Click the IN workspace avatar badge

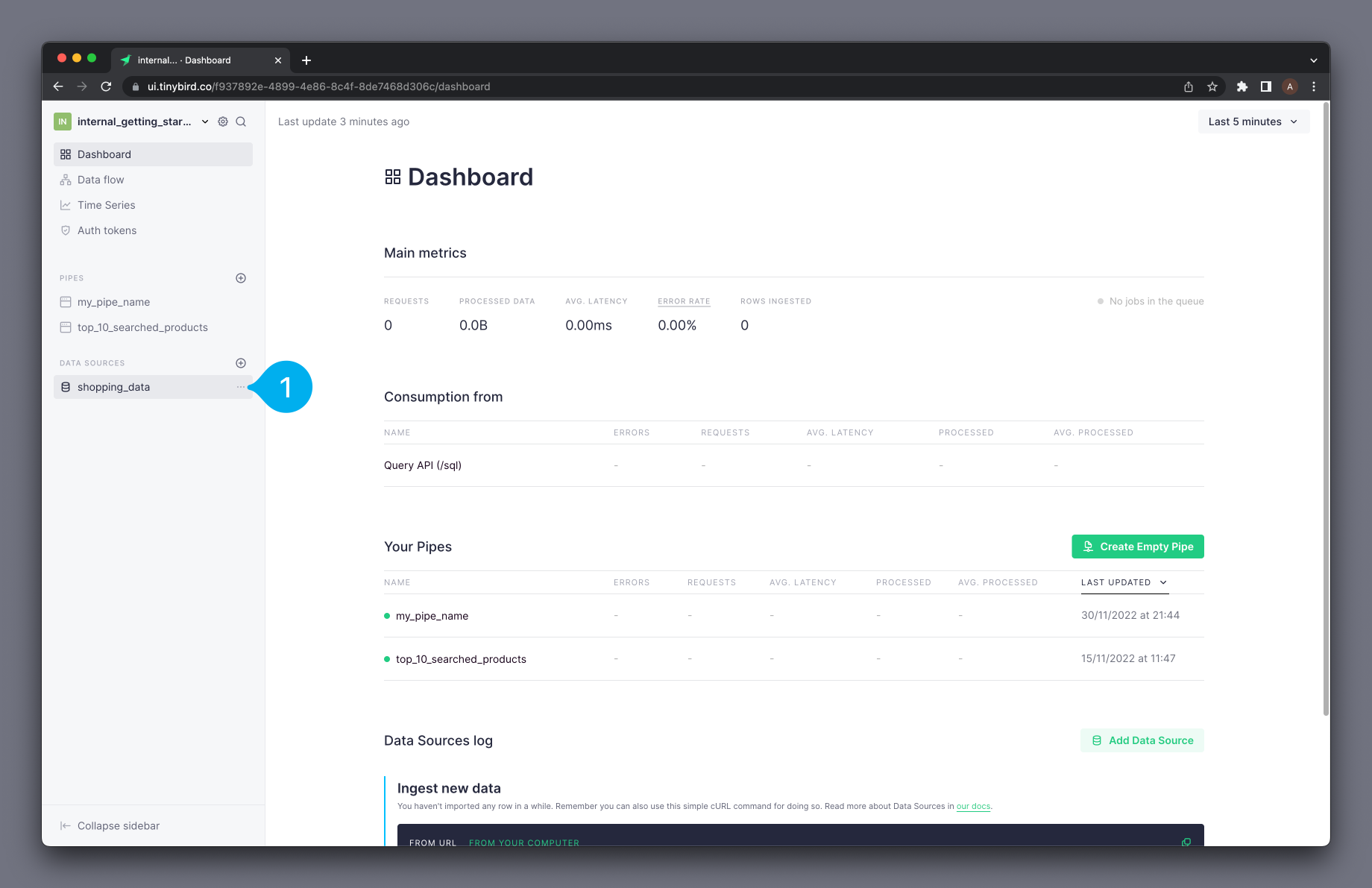tap(63, 122)
